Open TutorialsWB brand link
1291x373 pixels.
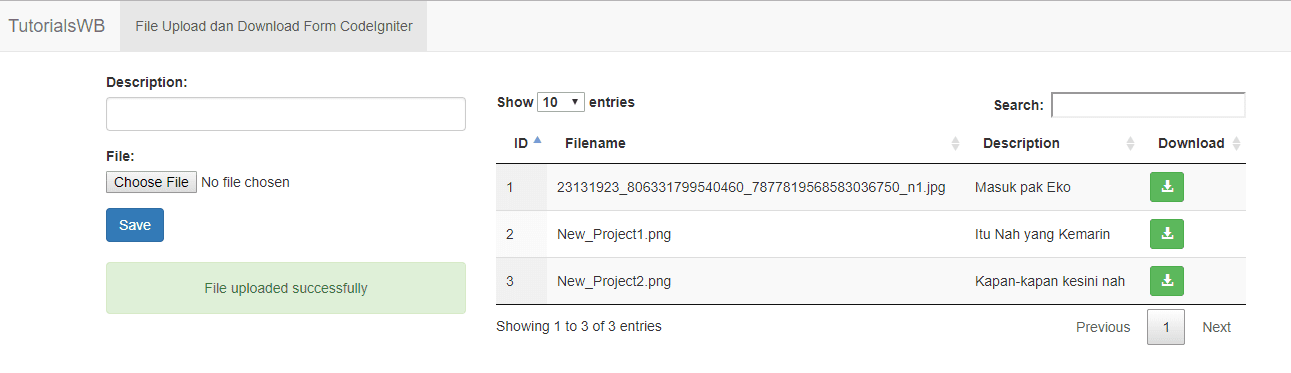point(57,26)
